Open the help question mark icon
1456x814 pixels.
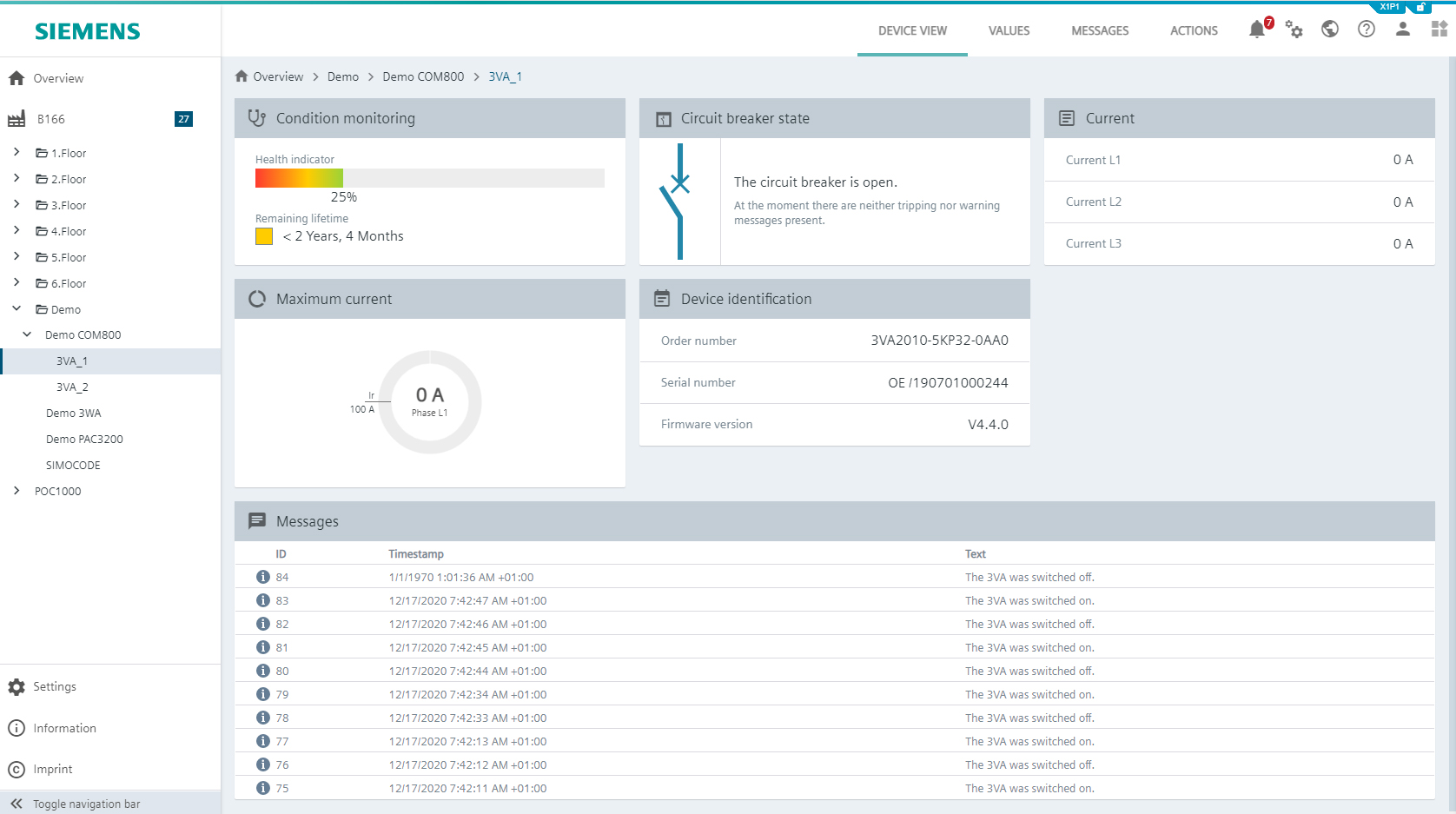point(1367,30)
